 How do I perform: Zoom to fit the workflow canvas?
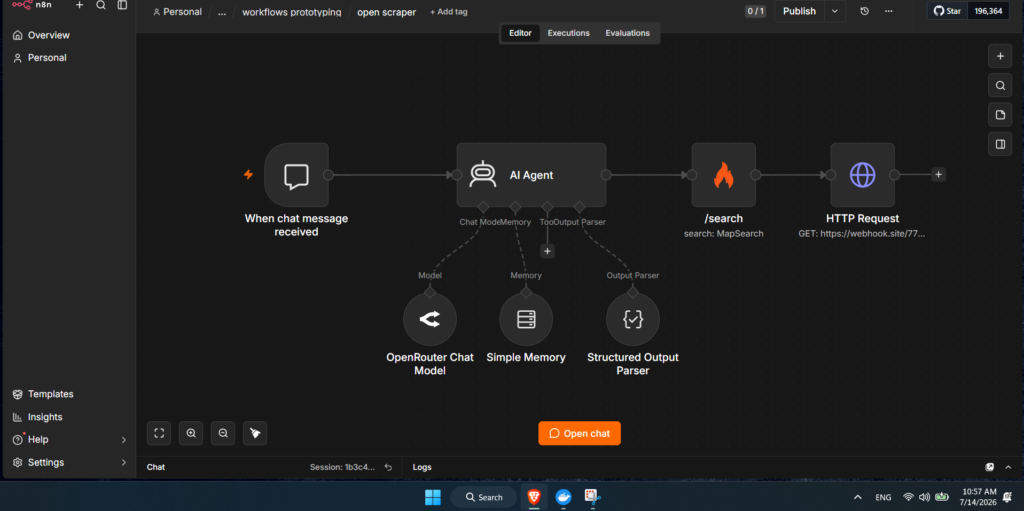(159, 433)
